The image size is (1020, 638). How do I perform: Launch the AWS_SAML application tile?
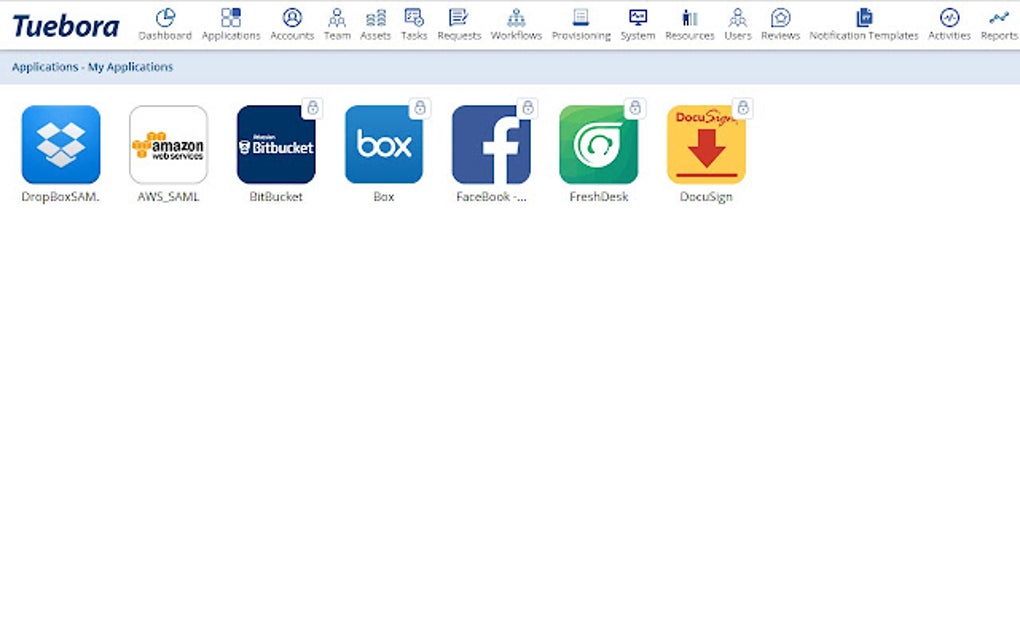pos(168,144)
